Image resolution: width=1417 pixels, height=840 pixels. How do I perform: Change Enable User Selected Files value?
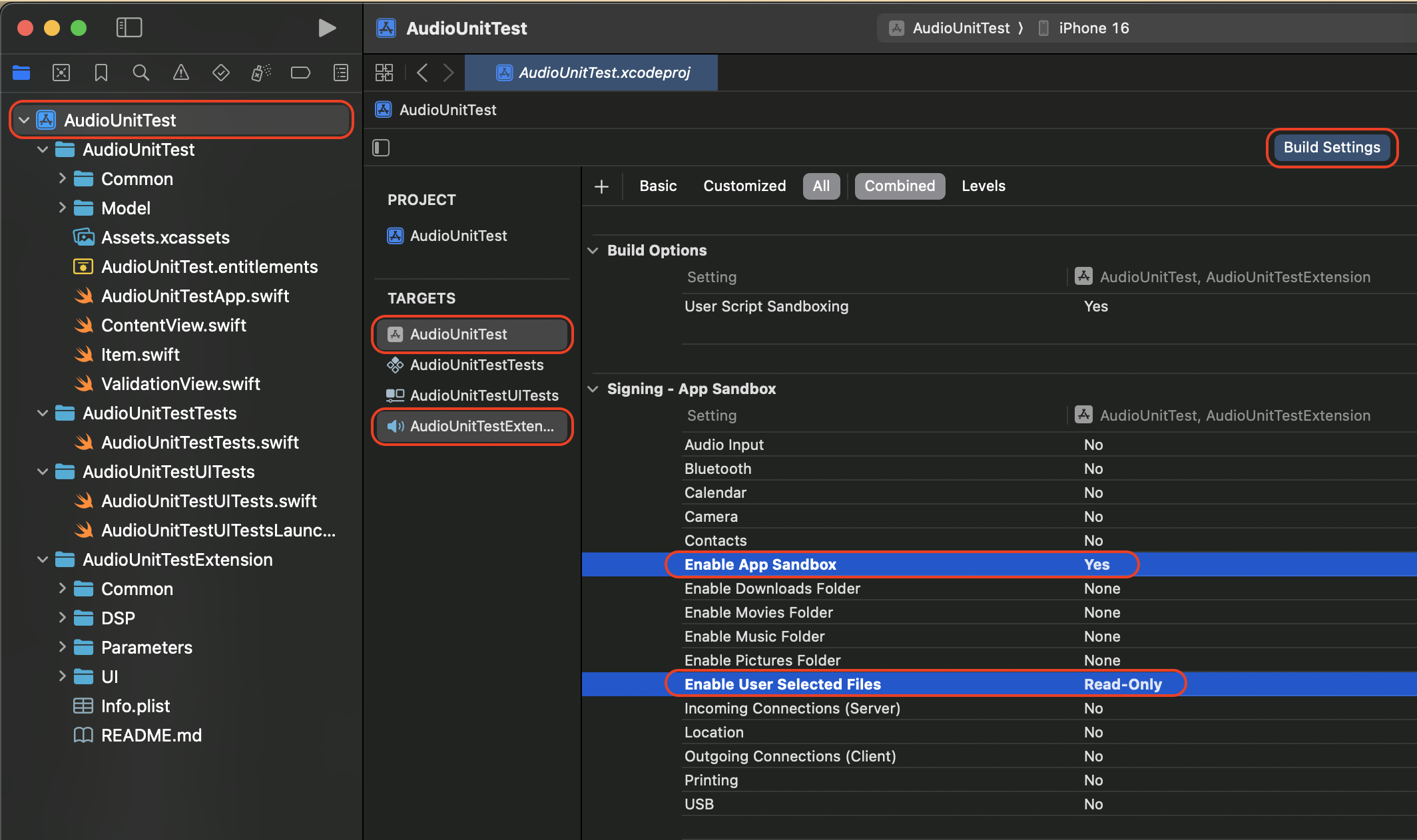click(x=1123, y=684)
